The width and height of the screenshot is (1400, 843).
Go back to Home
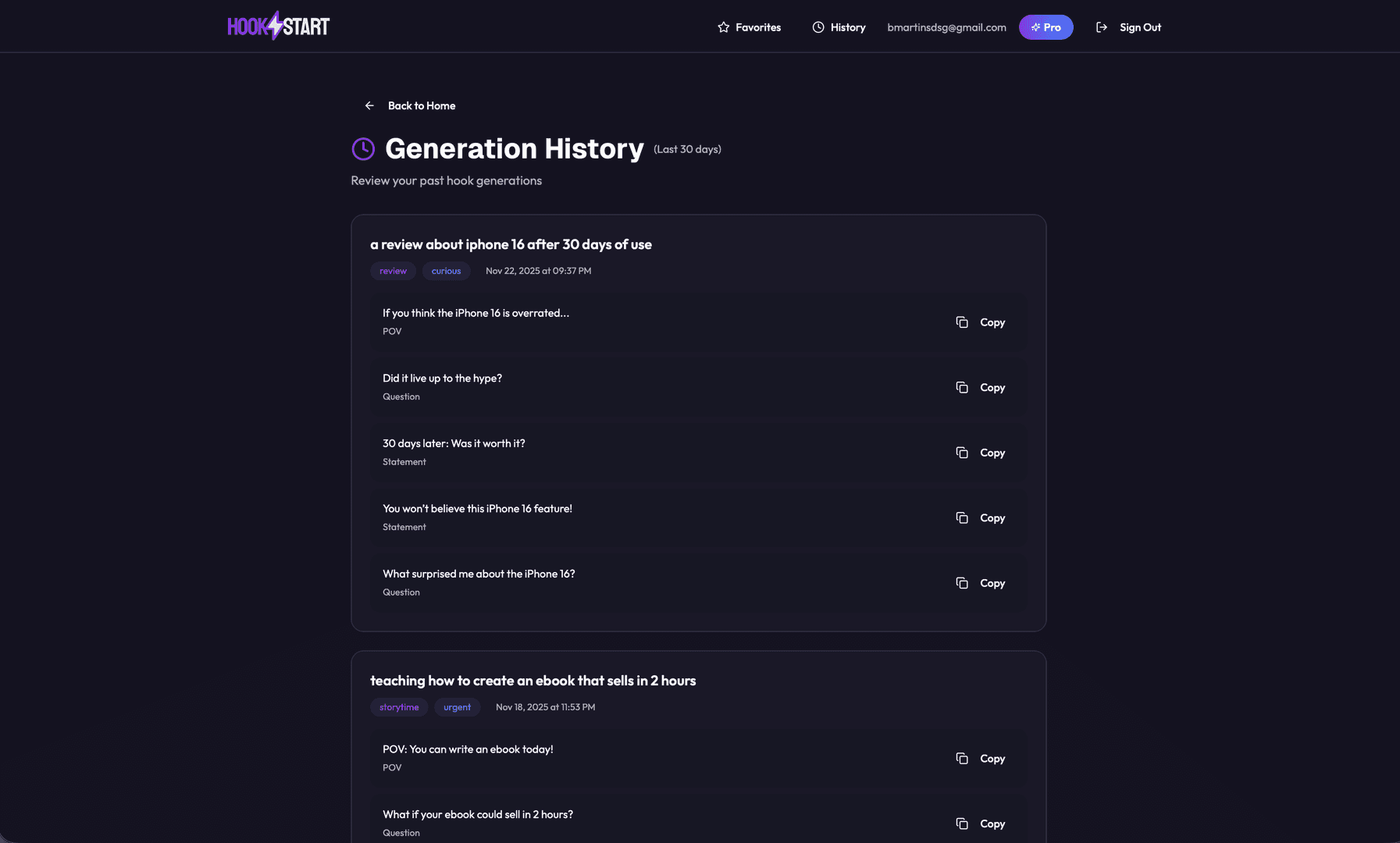tap(421, 106)
